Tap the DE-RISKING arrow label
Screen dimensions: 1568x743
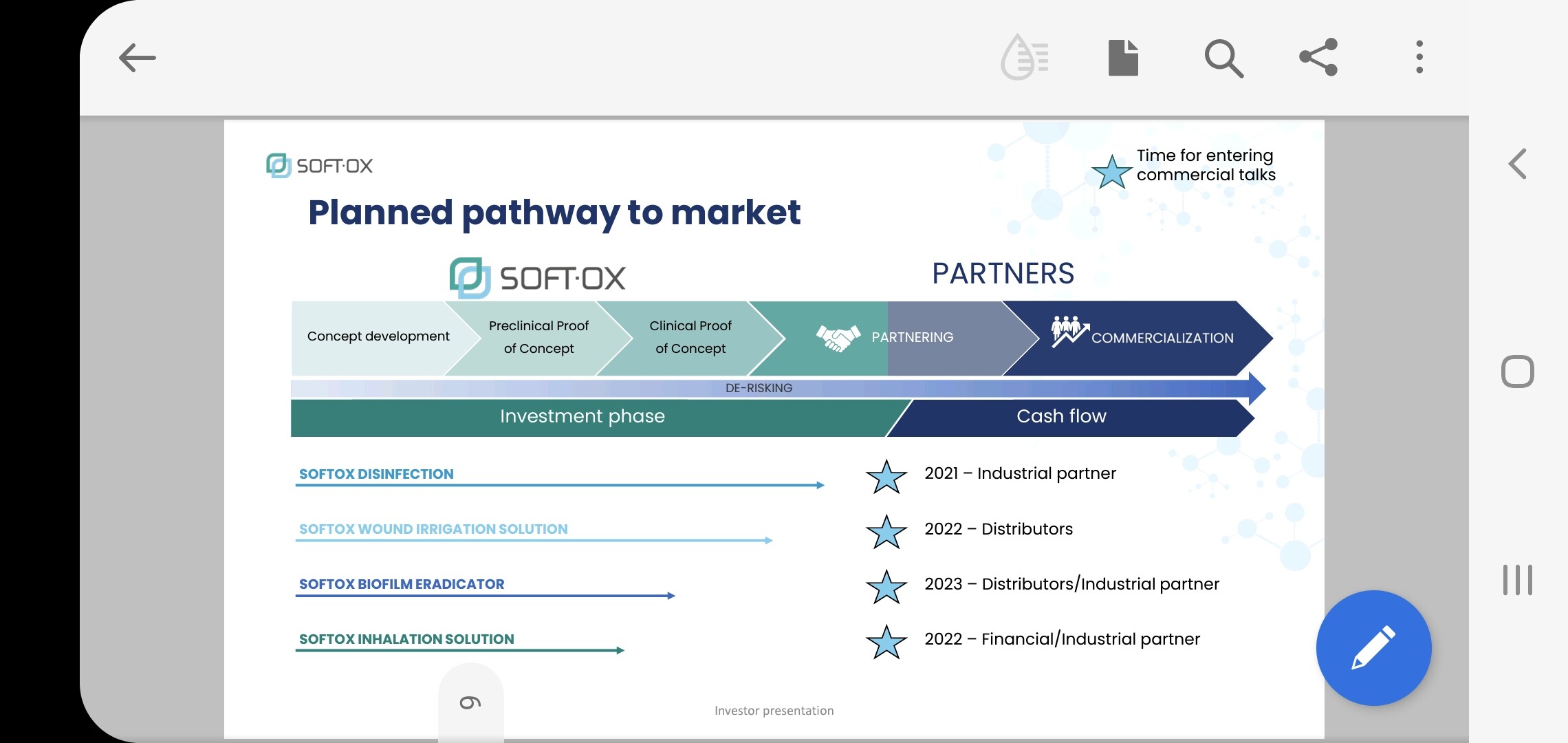(x=759, y=388)
